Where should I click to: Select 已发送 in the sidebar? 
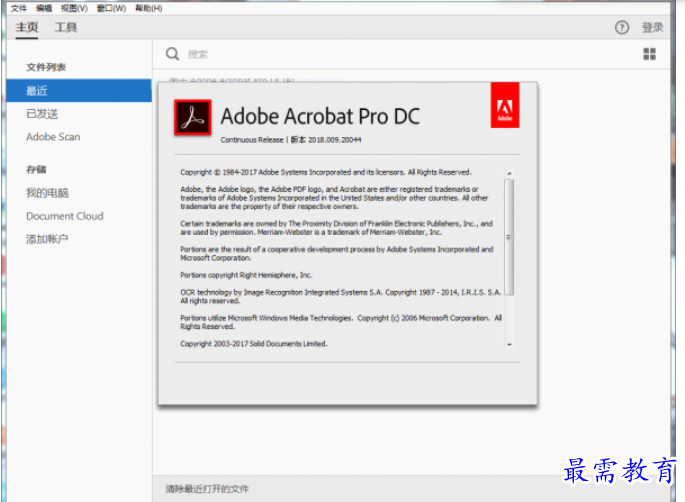[x=42, y=114]
